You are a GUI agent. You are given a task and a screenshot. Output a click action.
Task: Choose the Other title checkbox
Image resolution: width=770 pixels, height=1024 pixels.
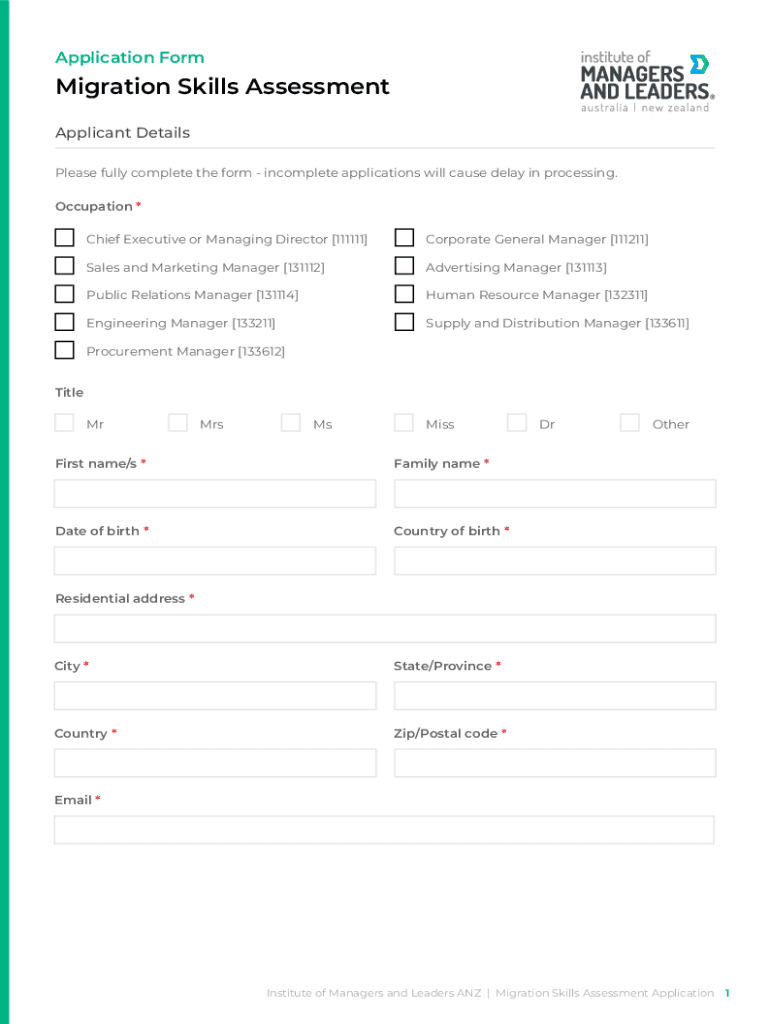630,423
